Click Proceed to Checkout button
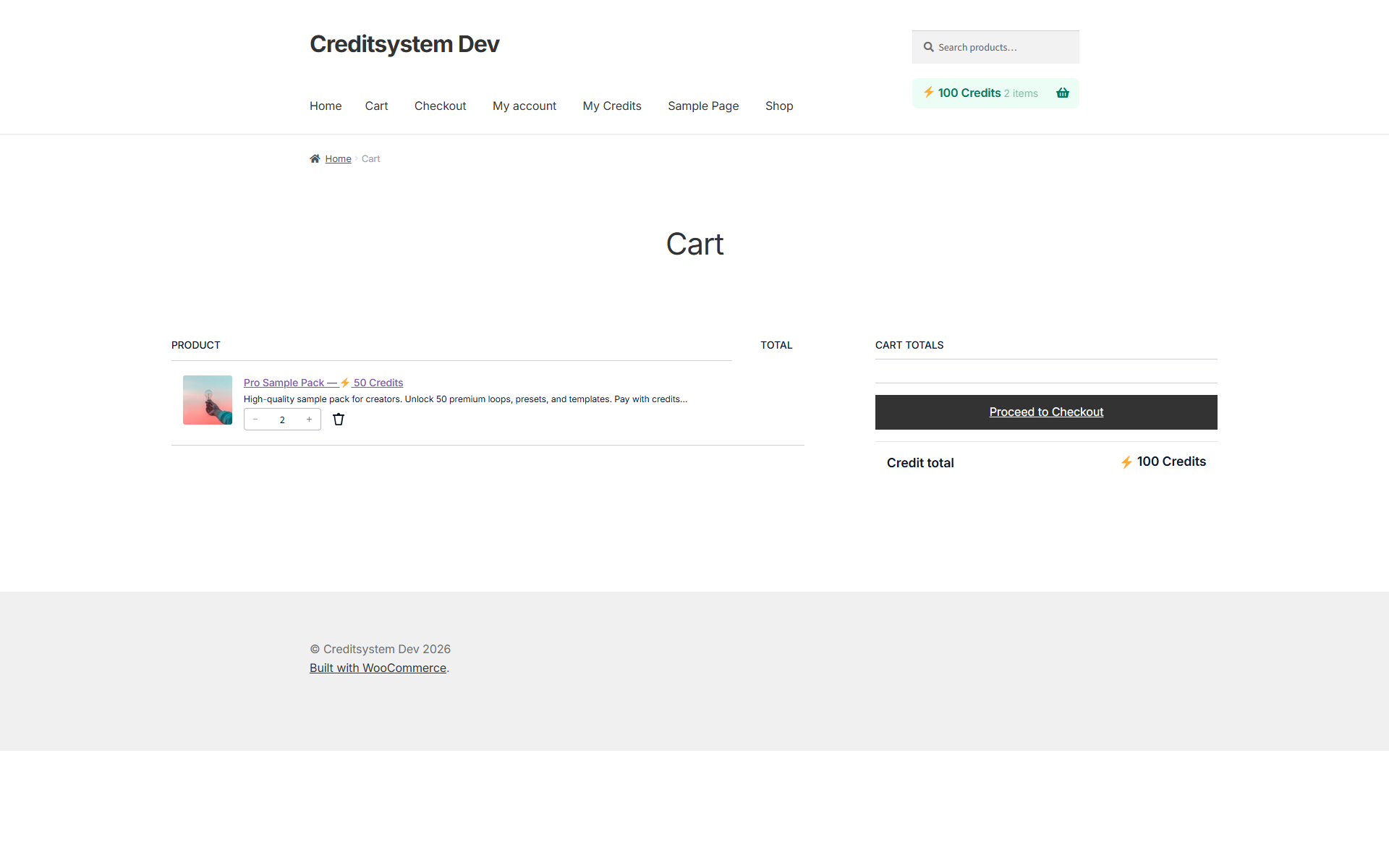1389x868 pixels. tap(1046, 412)
